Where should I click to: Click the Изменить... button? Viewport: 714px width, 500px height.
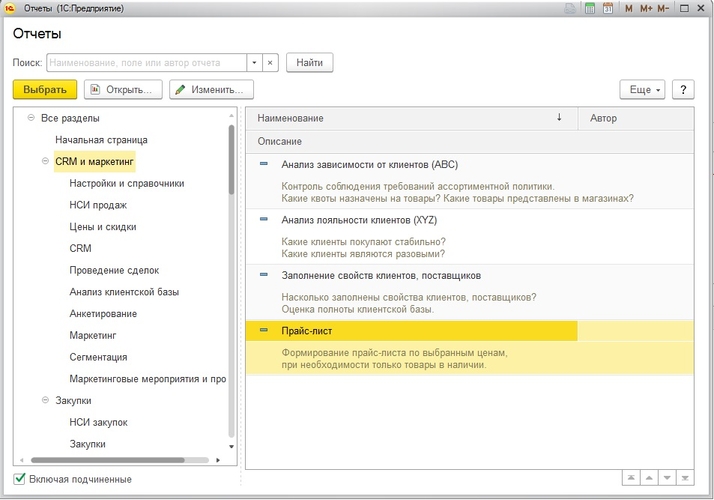[x=211, y=90]
